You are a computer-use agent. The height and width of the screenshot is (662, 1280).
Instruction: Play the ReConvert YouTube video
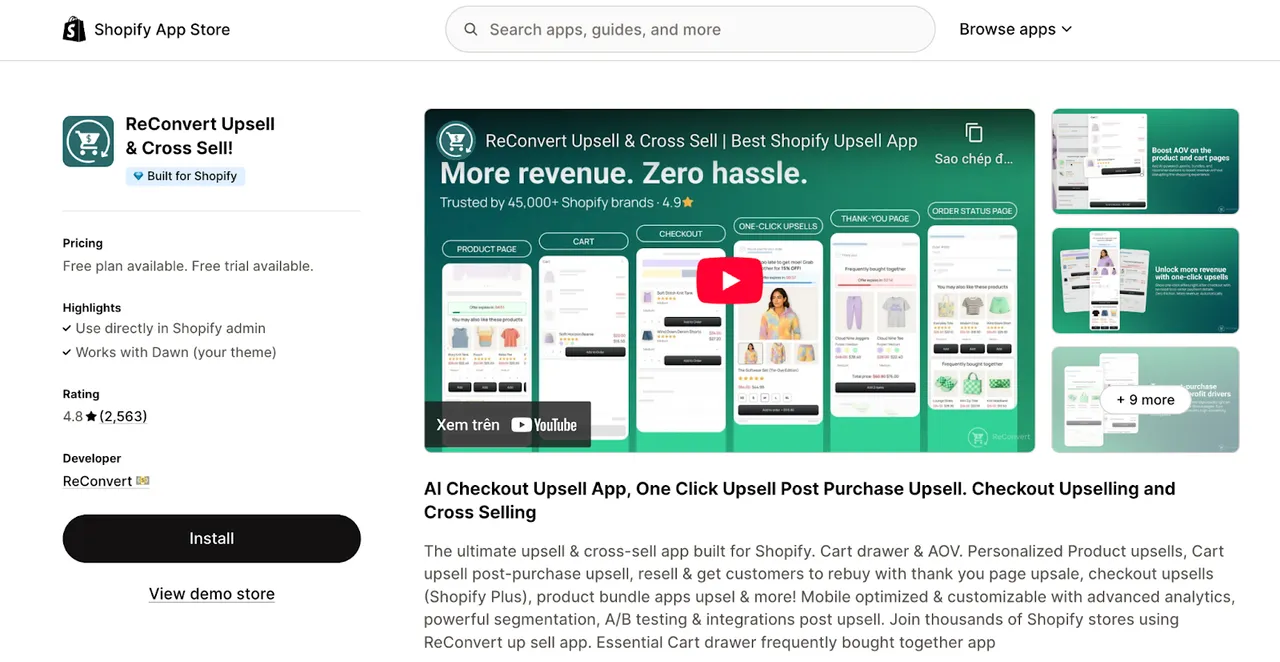click(x=729, y=281)
